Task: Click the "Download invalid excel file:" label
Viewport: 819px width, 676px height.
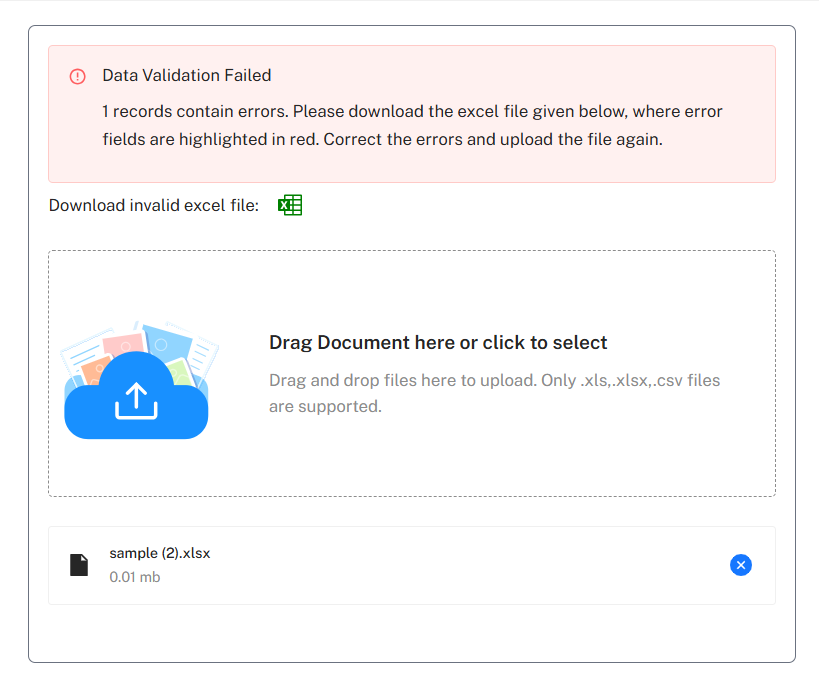Action: pos(153,205)
